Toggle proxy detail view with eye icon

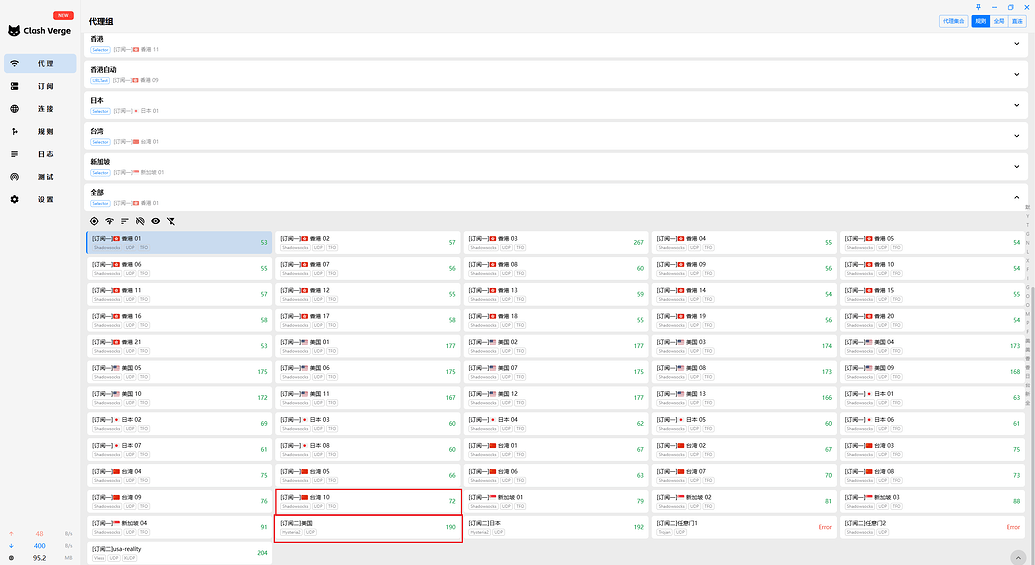156,221
